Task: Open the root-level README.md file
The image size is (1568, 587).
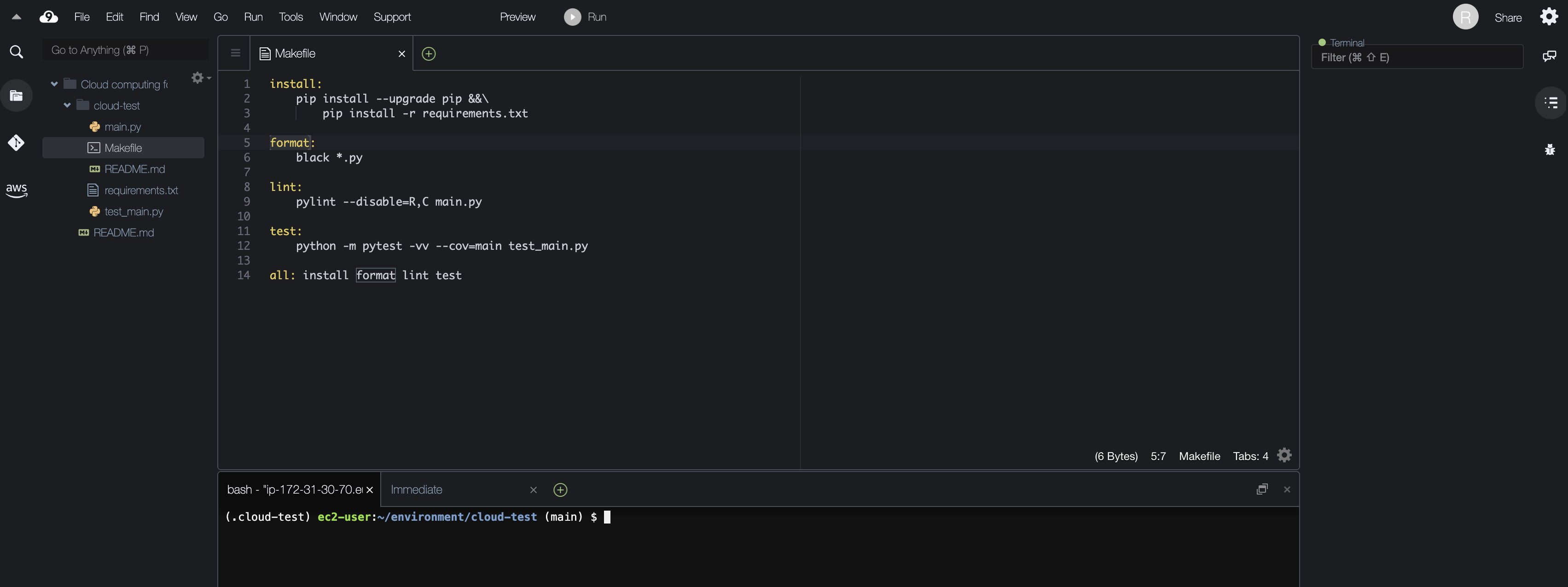Action: [x=123, y=233]
